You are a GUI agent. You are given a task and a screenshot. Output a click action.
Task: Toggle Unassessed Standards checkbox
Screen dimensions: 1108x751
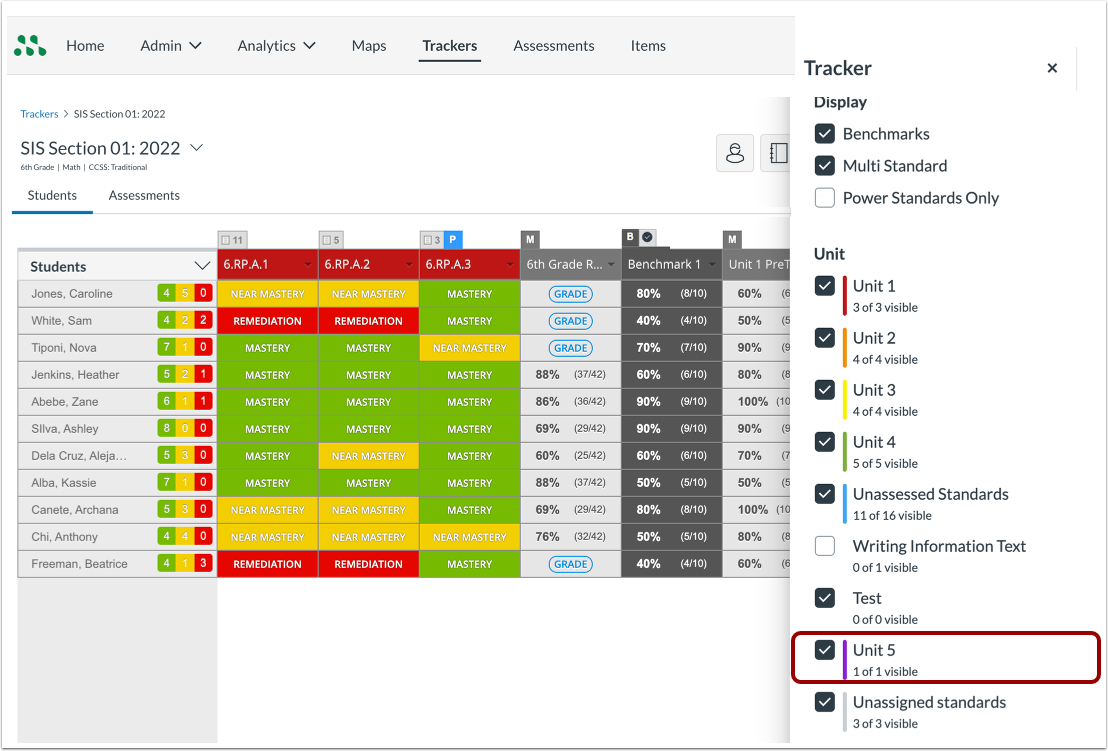(825, 494)
